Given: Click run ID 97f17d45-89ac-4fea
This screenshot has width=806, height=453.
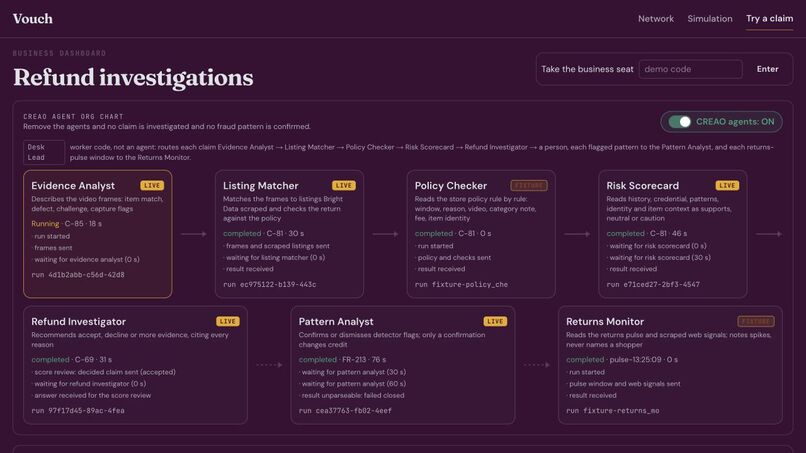Looking at the screenshot, I should click(78, 410).
